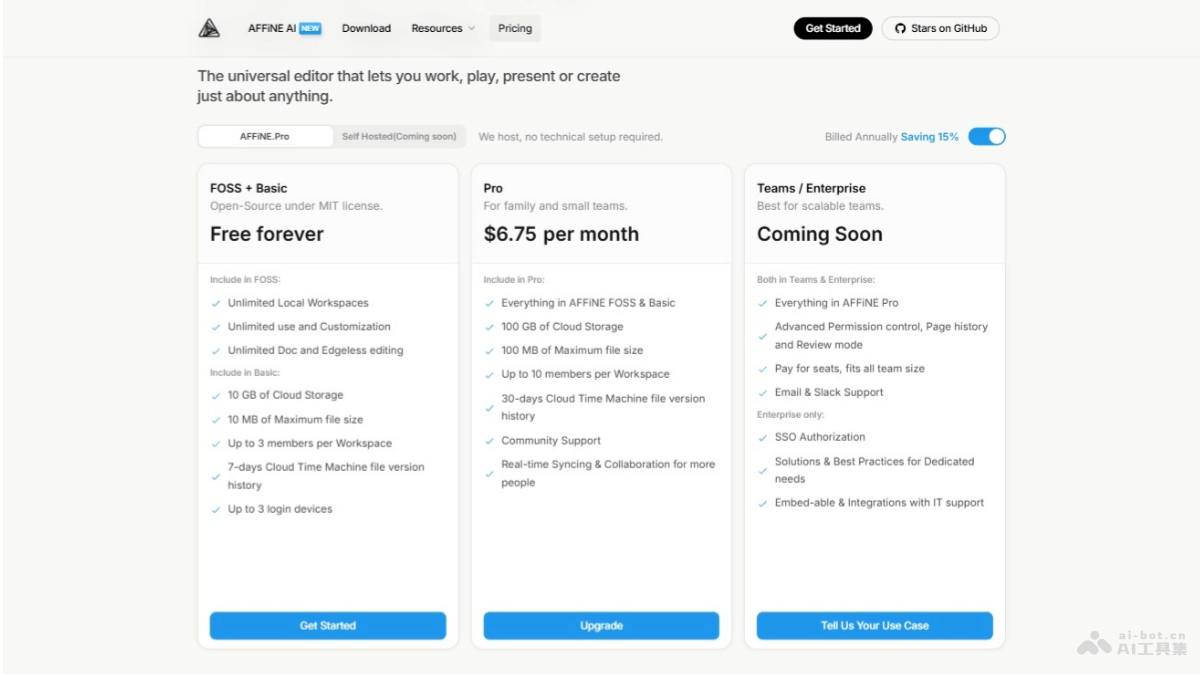Click checkmark beside Up to 3 login devices
1200x675 pixels.
tap(216, 510)
